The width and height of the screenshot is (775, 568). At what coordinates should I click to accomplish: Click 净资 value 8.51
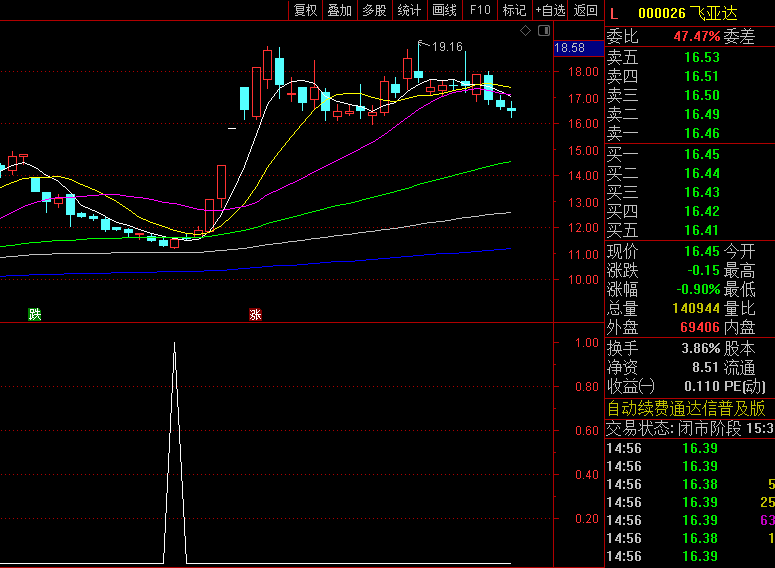[705, 367]
